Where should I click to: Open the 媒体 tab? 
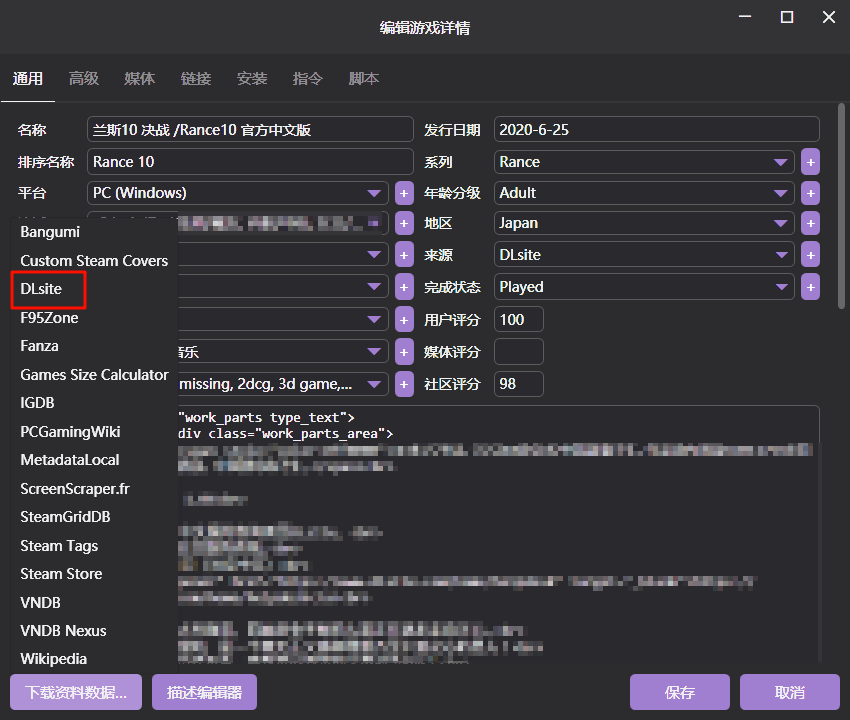click(140, 79)
